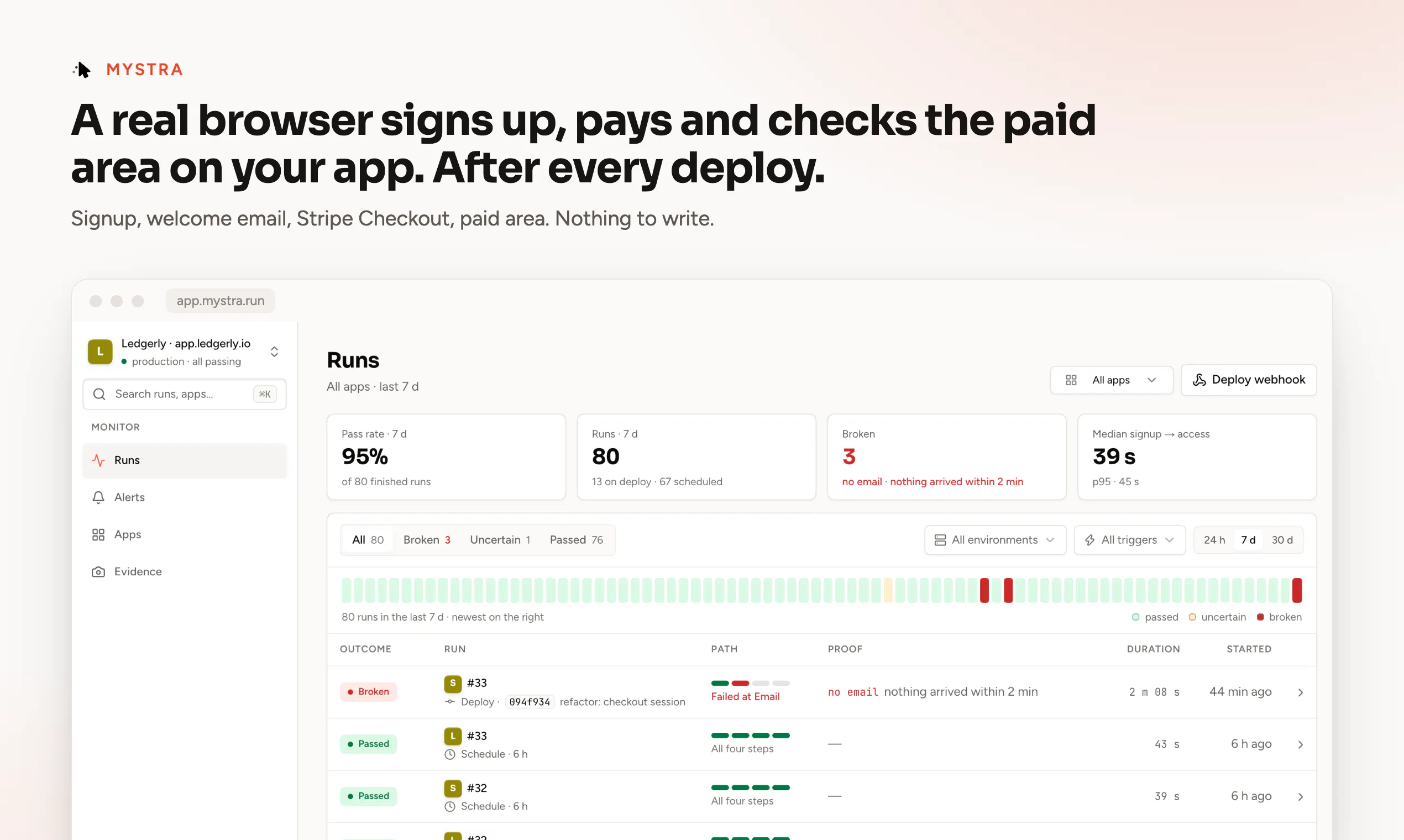Click the passed legend dot
This screenshot has height=840, width=1404.
tap(1136, 617)
